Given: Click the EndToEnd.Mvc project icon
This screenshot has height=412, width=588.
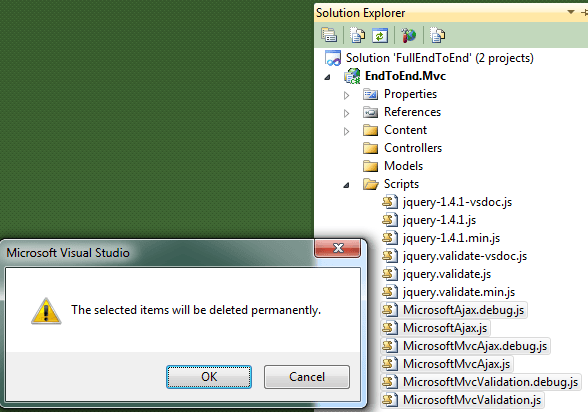Looking at the screenshot, I should click(x=352, y=76).
